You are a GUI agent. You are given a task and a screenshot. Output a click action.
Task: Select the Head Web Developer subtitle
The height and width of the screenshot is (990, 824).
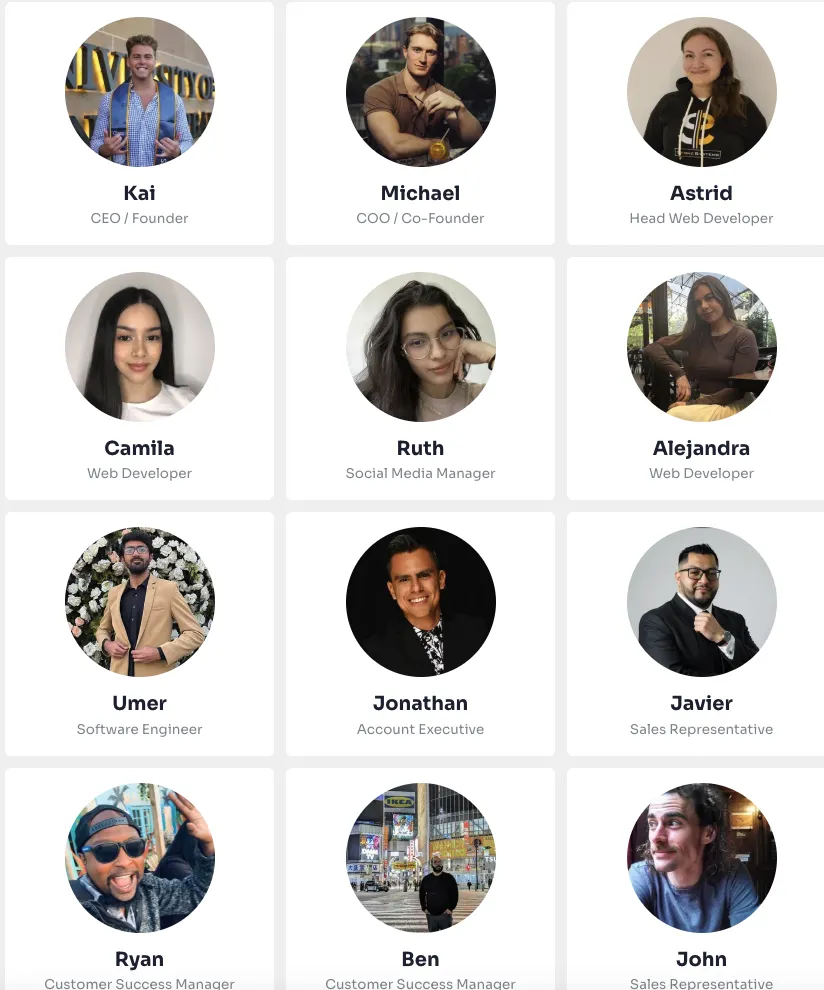pyautogui.click(x=702, y=218)
